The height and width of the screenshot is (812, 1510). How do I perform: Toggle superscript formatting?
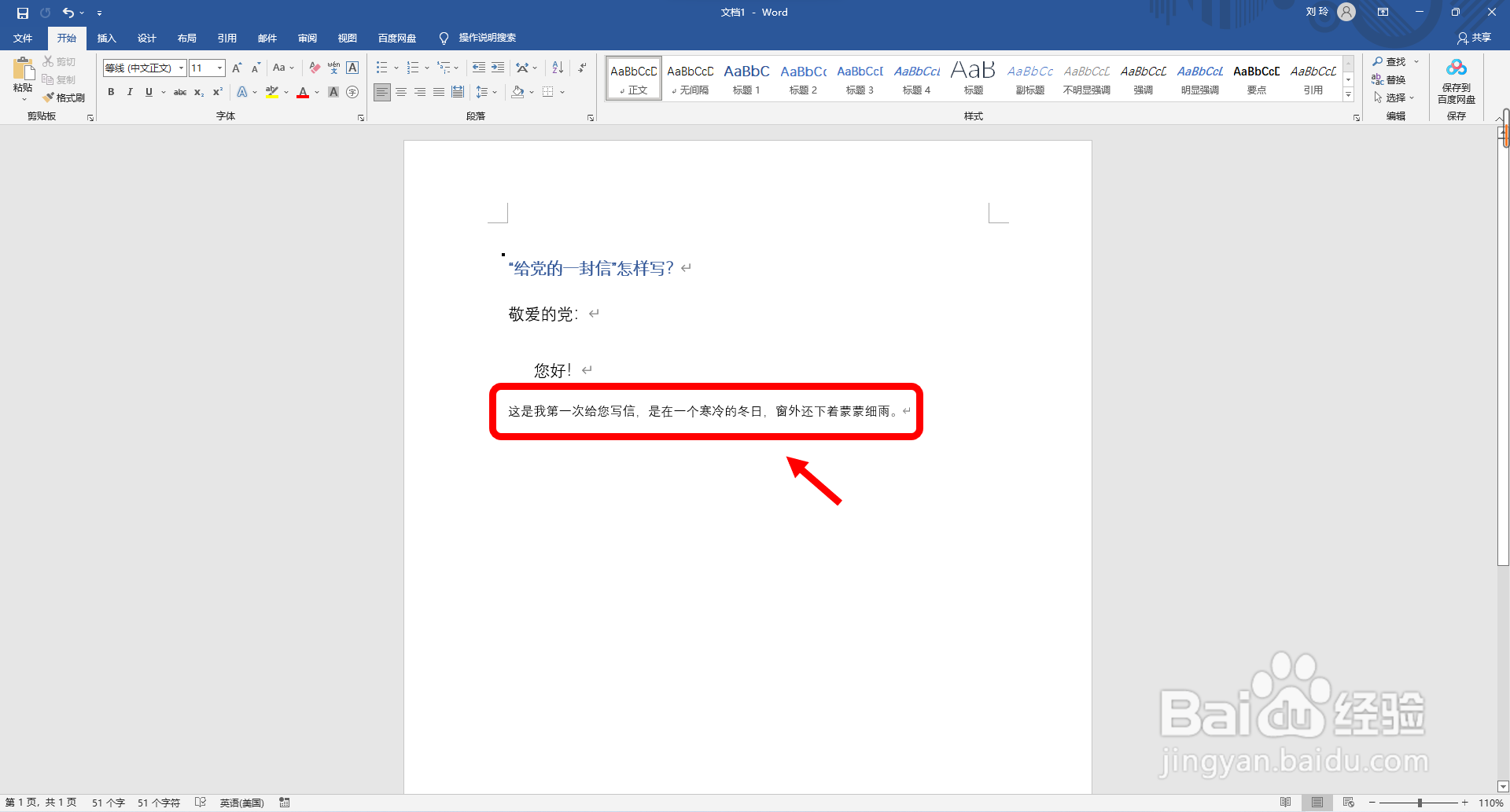(218, 92)
